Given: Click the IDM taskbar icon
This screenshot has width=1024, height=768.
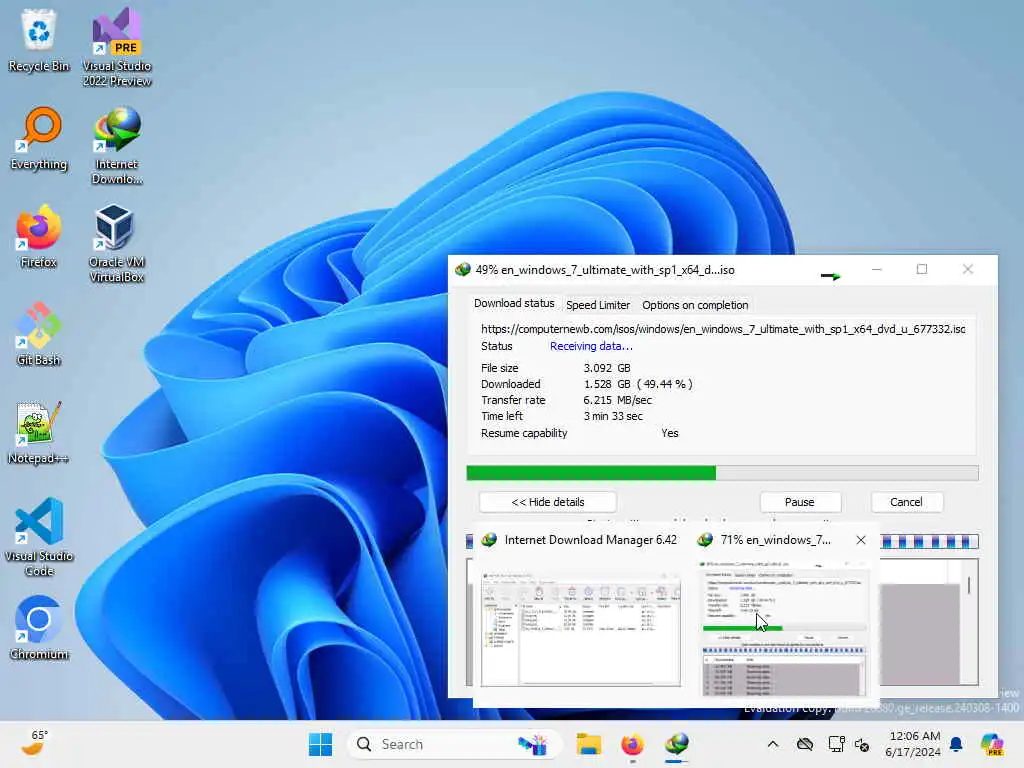Looking at the screenshot, I should click(677, 744).
